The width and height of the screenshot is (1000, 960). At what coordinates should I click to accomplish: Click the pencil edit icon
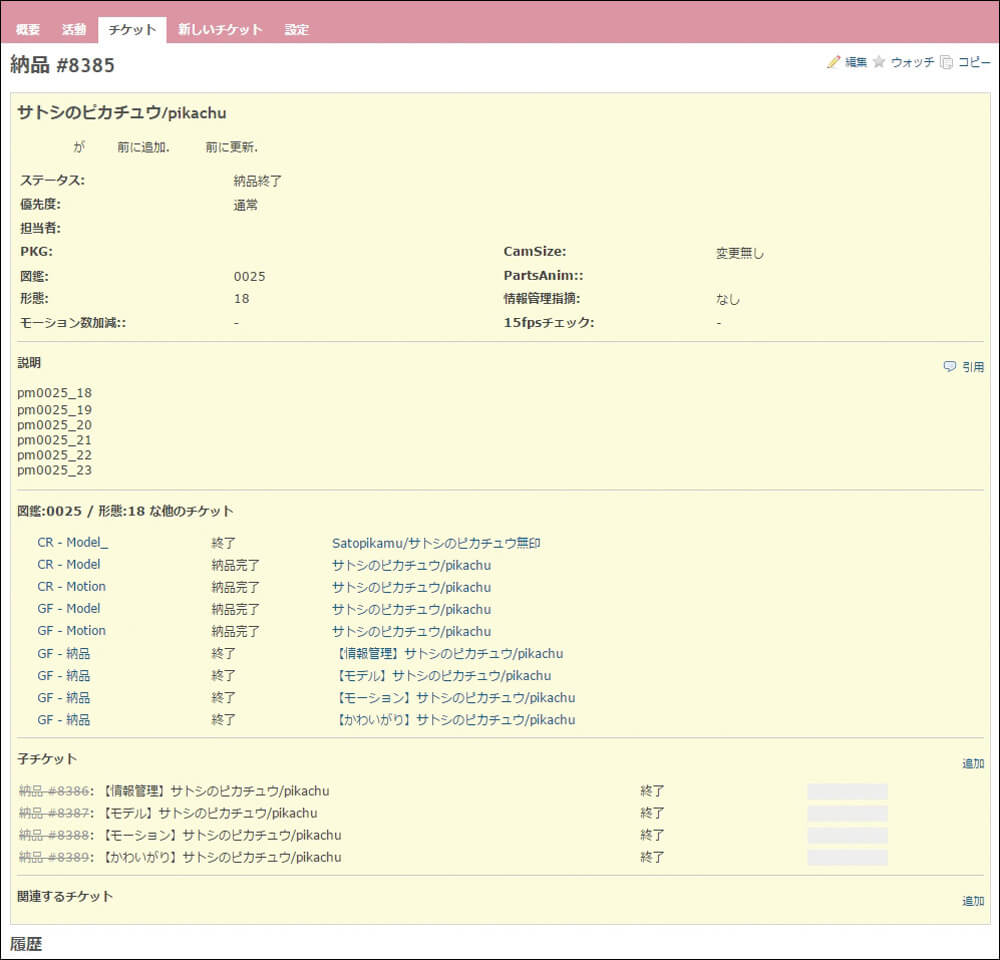[x=833, y=62]
